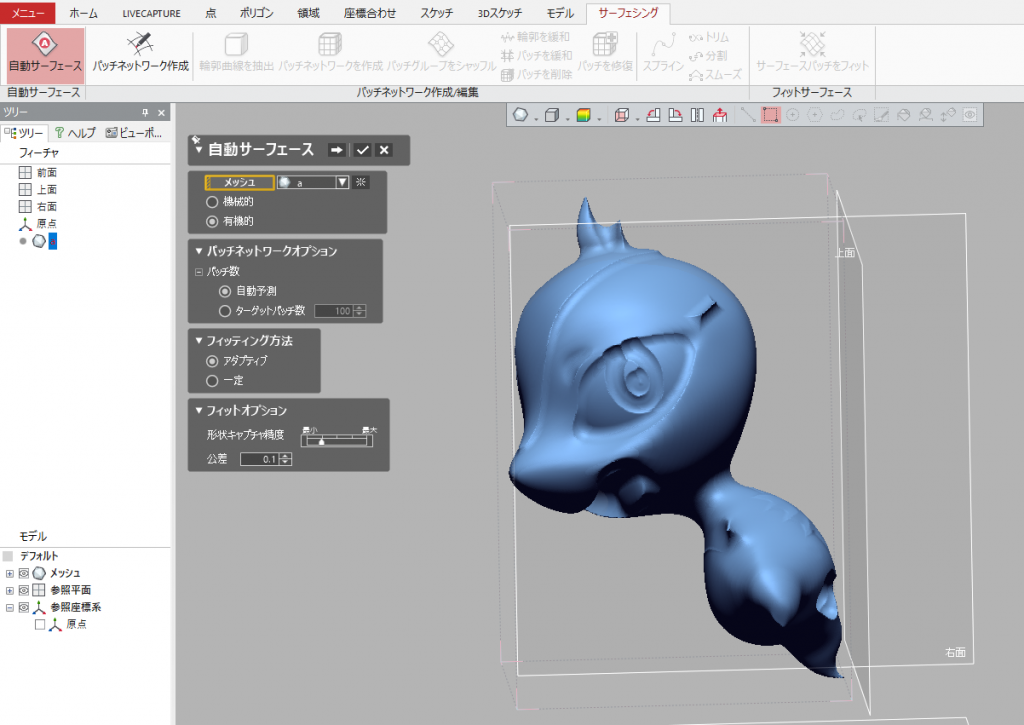Collapse the フィットオプション section
This screenshot has height=725, width=1024.
point(199,410)
